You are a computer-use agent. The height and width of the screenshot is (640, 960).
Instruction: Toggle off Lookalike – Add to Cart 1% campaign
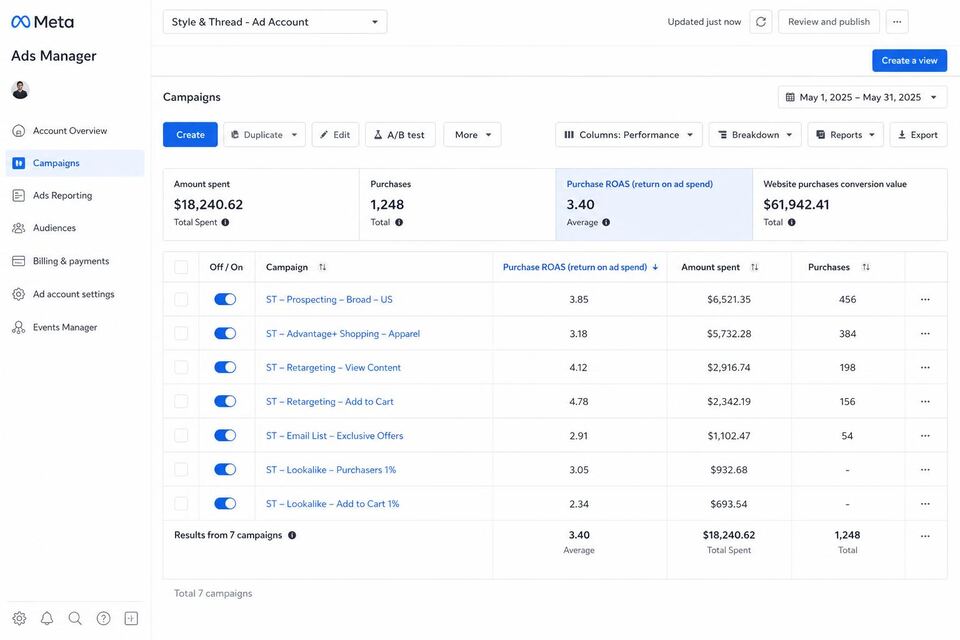225,503
